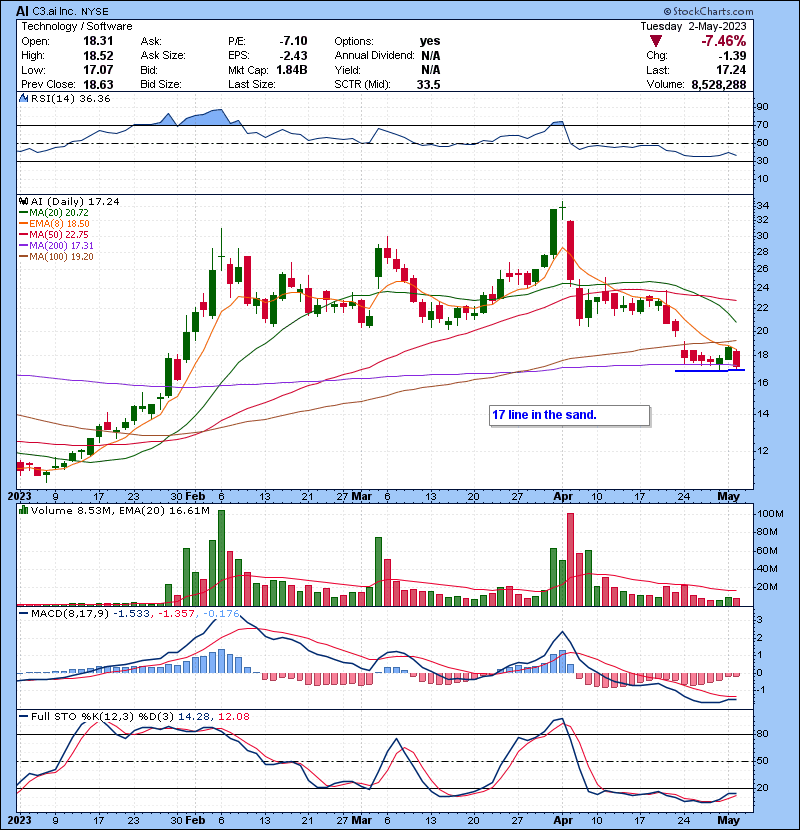The width and height of the screenshot is (800, 830).
Task: Click the RSI panel line chart icon
Action: click(23, 98)
